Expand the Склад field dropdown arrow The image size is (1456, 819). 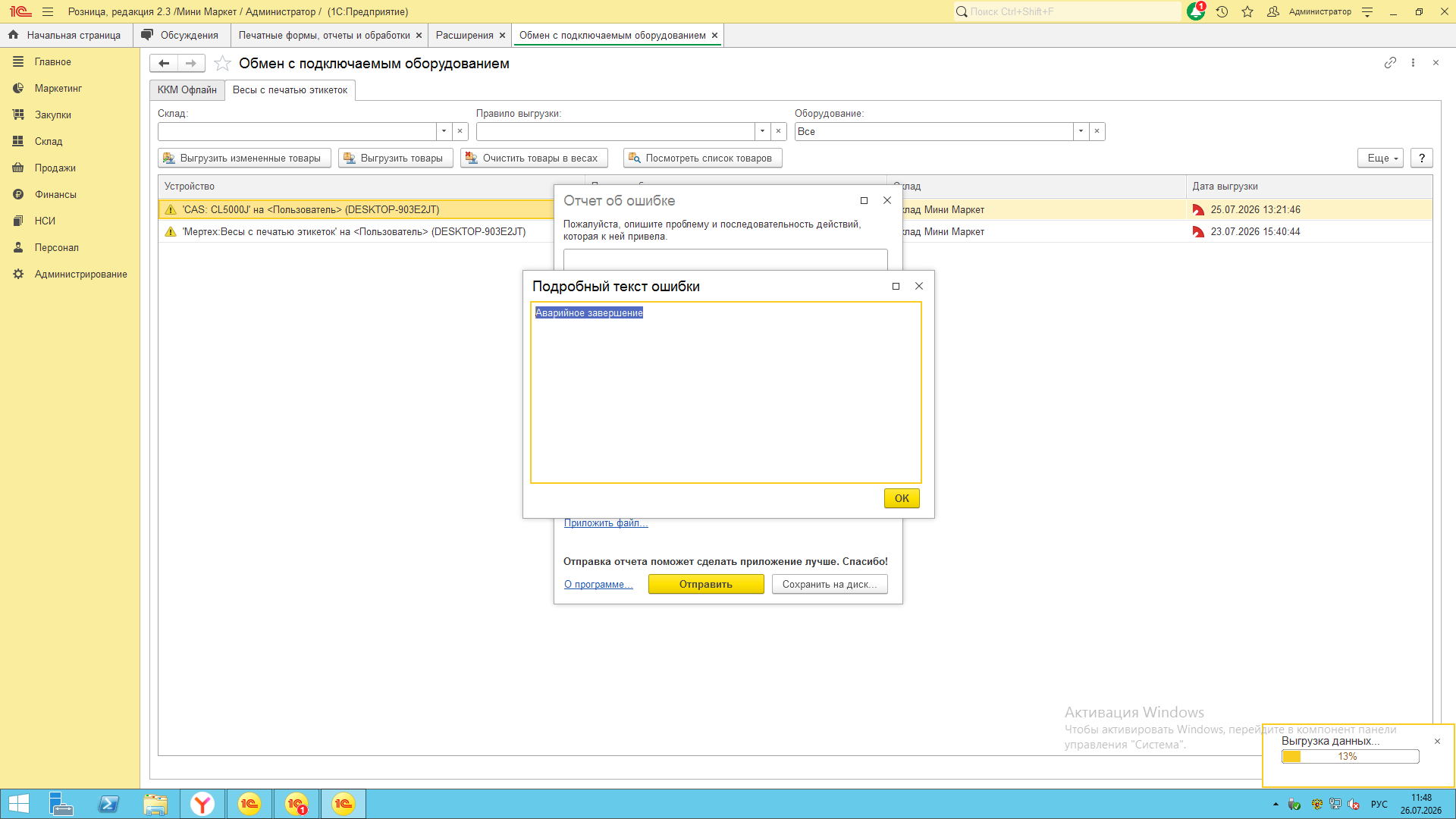[x=444, y=132]
